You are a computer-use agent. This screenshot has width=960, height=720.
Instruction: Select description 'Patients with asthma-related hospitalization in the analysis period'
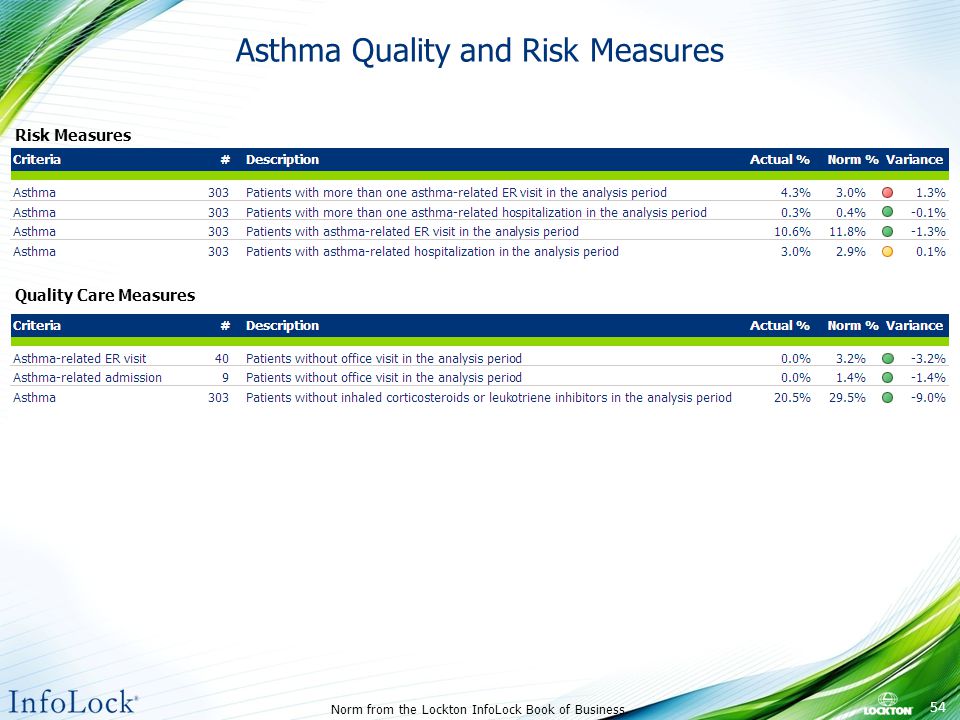(x=432, y=252)
